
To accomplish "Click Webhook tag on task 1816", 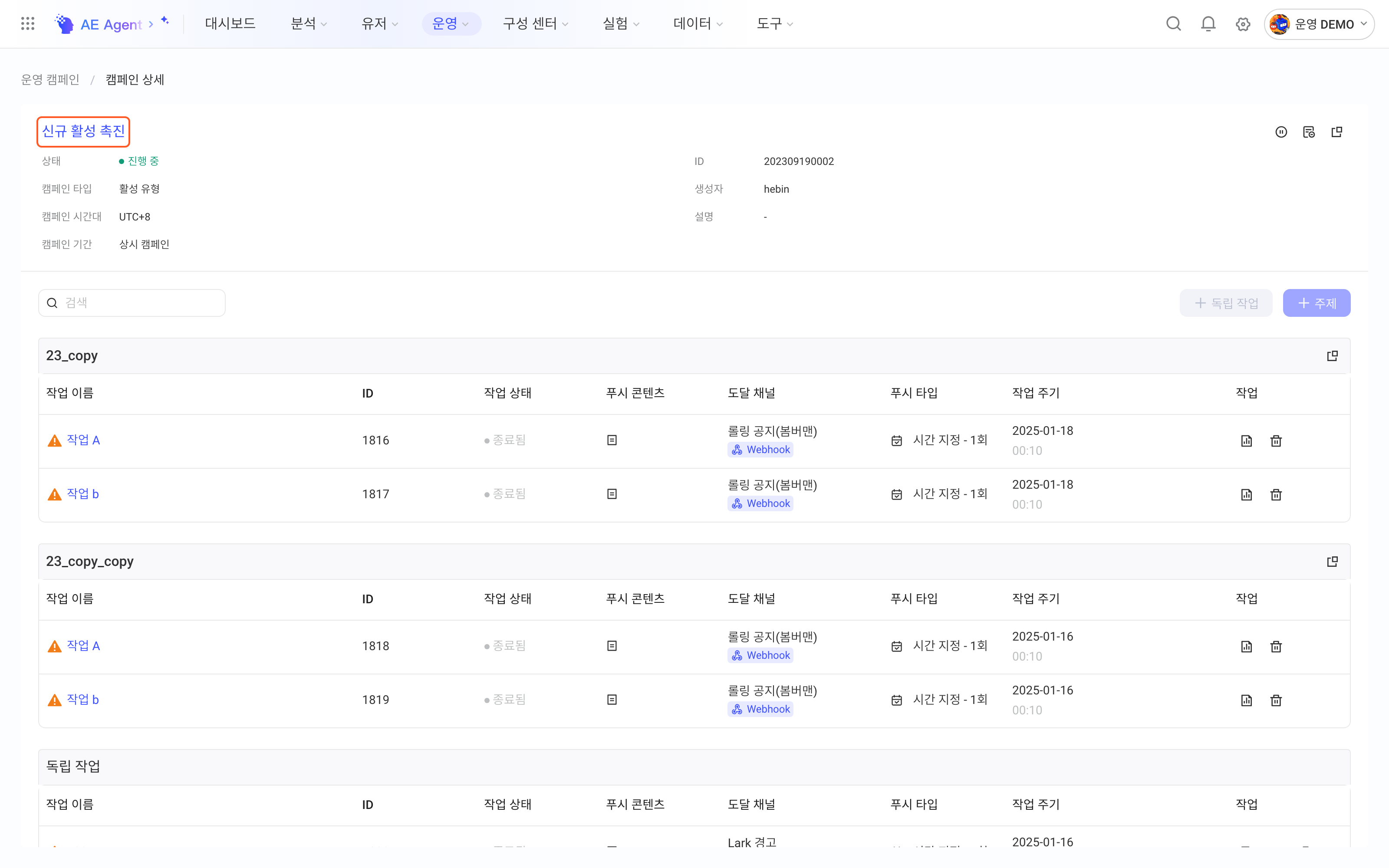I will [x=760, y=450].
